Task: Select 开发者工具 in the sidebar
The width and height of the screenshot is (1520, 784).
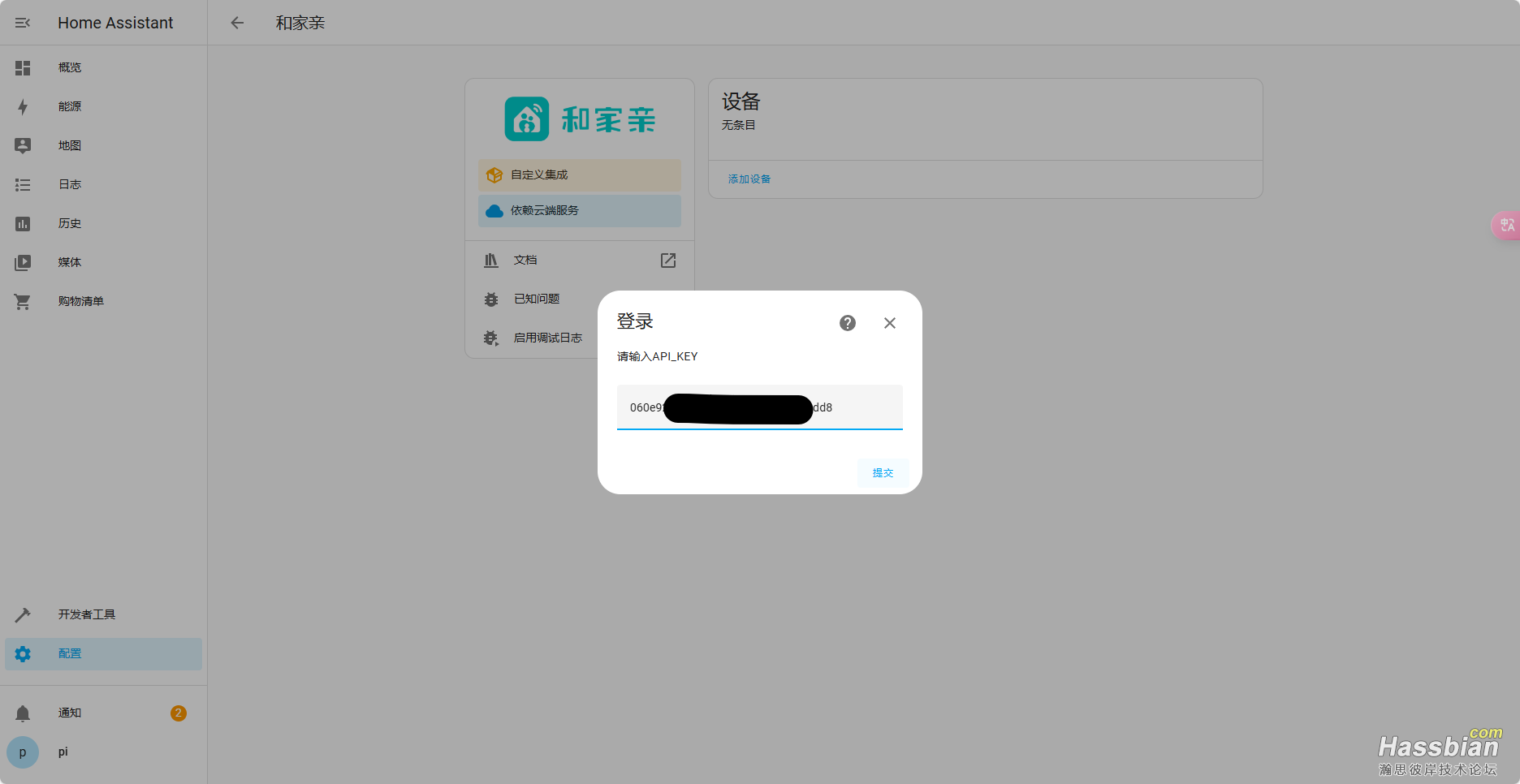Action: [x=103, y=615]
